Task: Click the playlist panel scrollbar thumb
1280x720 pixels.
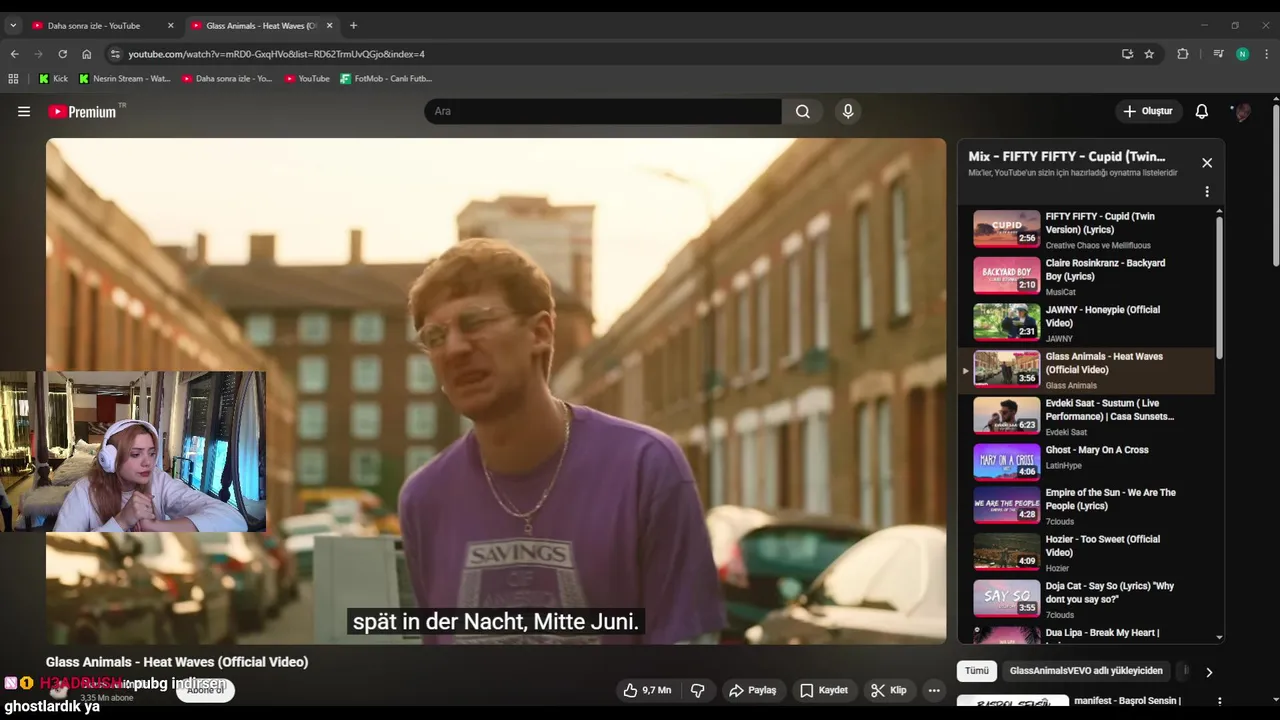Action: (x=1219, y=288)
